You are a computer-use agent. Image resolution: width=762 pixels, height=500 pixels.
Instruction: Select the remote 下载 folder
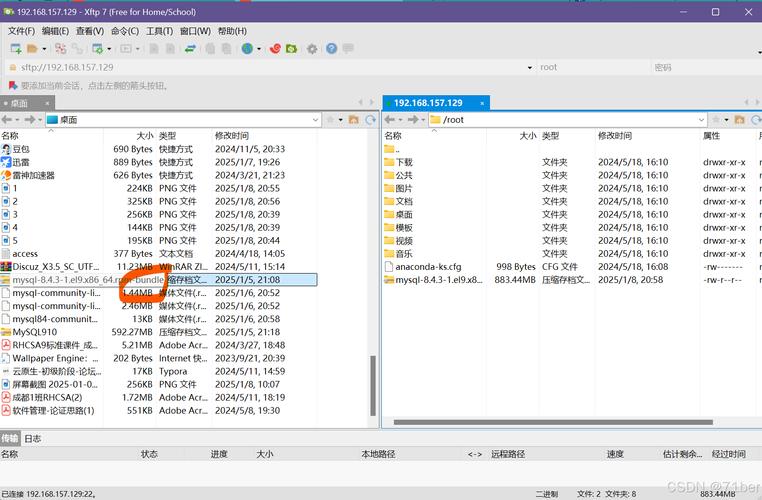572,162
